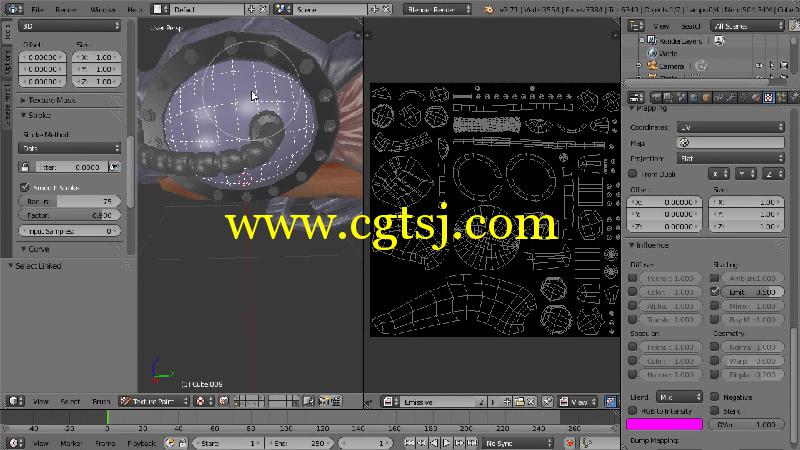
Task: Click the 3D viewport editor type icon
Action: 16,402
